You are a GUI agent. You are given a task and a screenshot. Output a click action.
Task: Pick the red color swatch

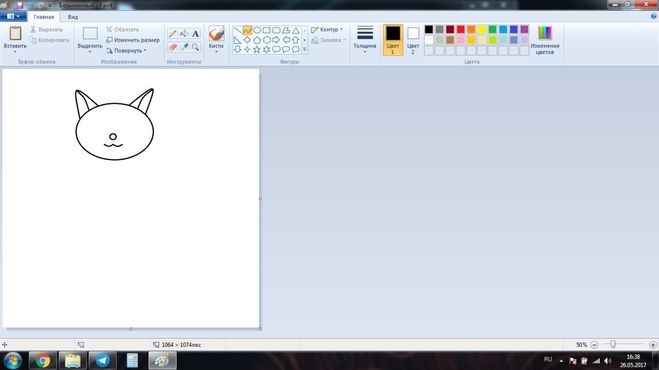(x=461, y=29)
